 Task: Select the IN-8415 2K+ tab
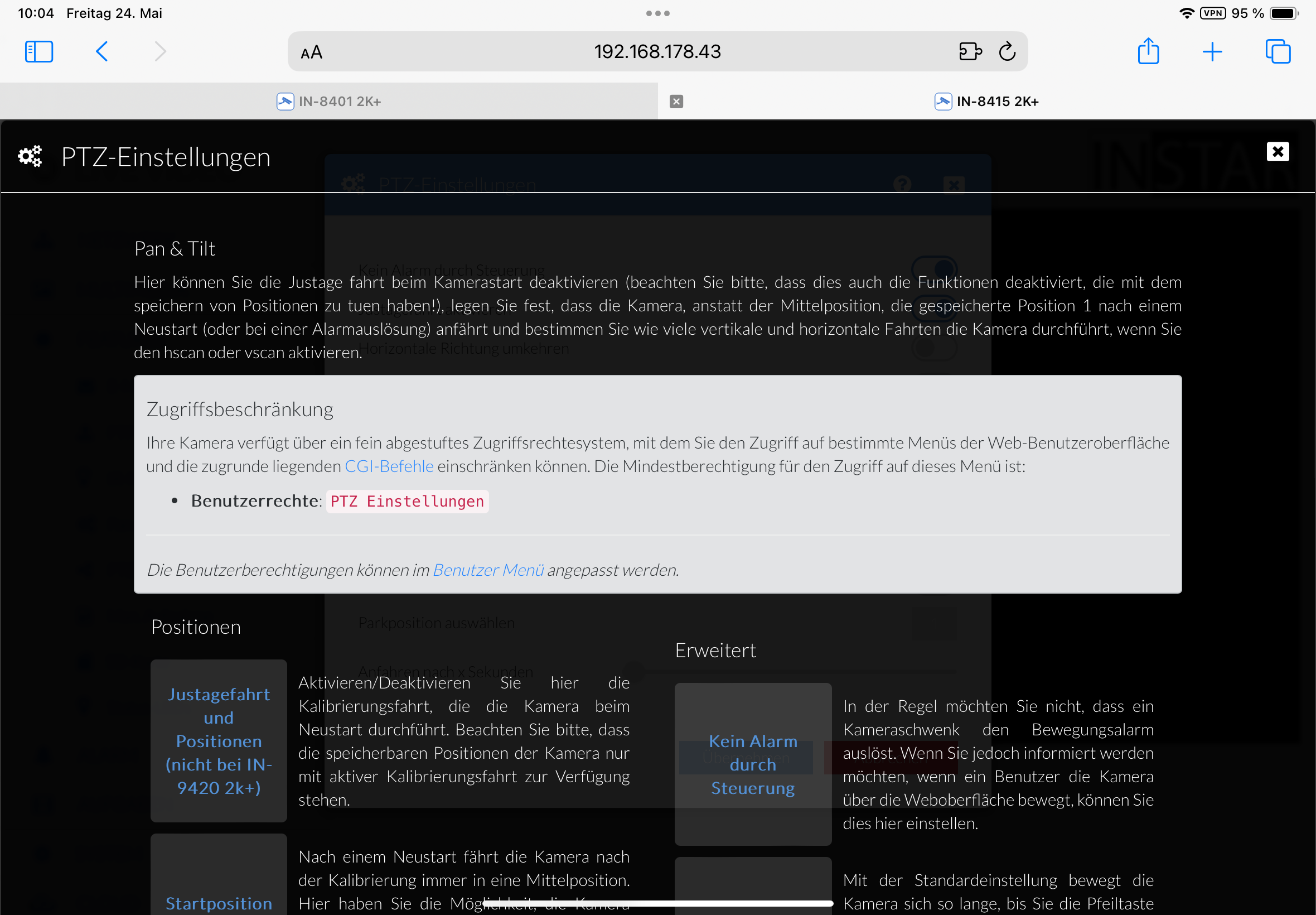click(986, 102)
